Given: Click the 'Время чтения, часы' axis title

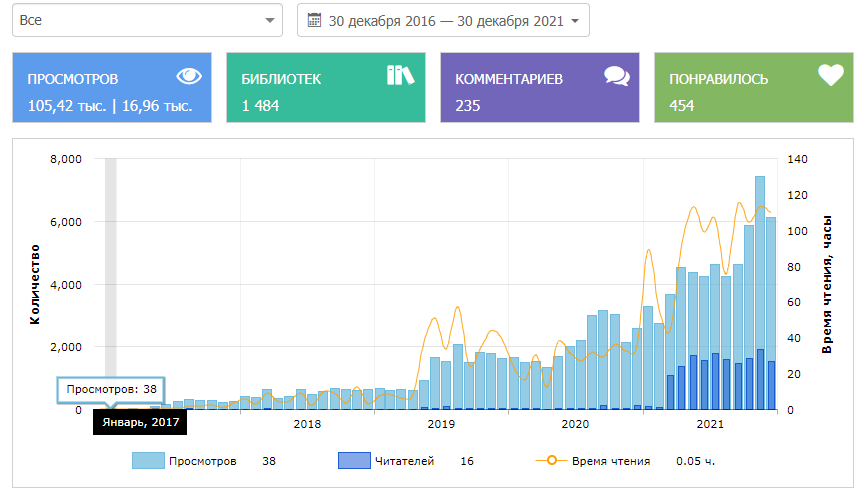Looking at the screenshot, I should point(827,284).
